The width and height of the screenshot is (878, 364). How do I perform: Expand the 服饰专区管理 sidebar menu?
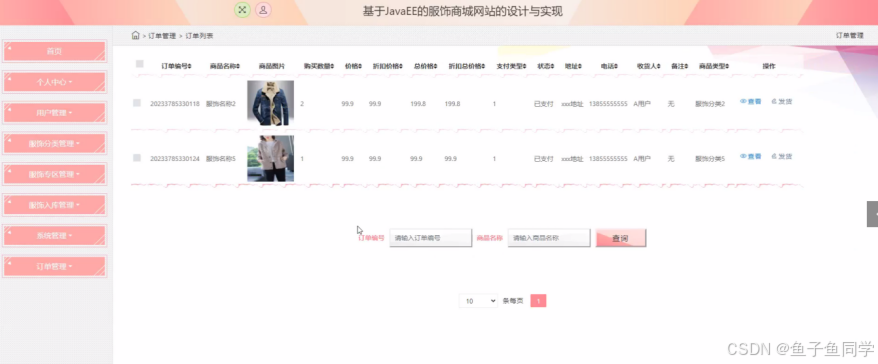[x=54, y=174]
